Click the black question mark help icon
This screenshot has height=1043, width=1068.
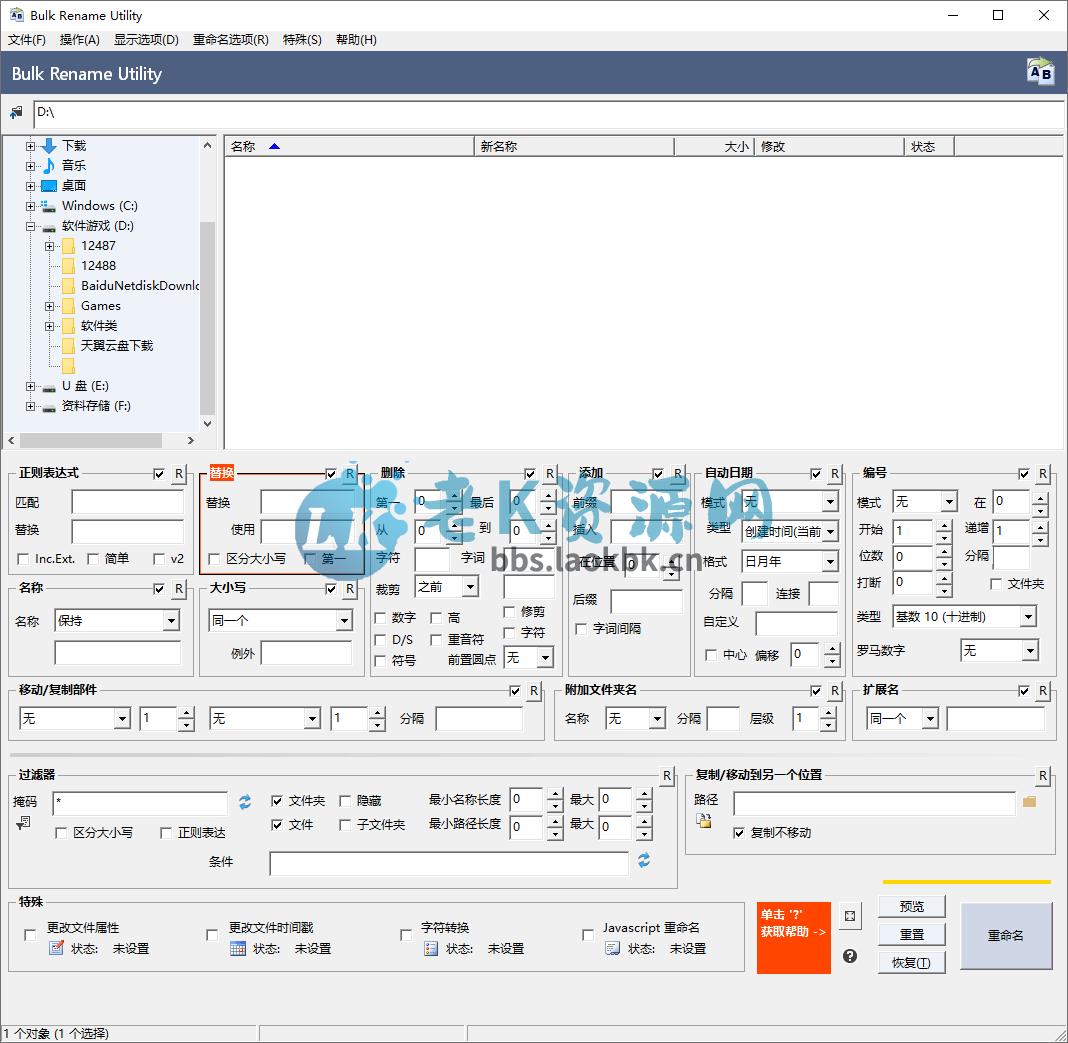(x=849, y=956)
